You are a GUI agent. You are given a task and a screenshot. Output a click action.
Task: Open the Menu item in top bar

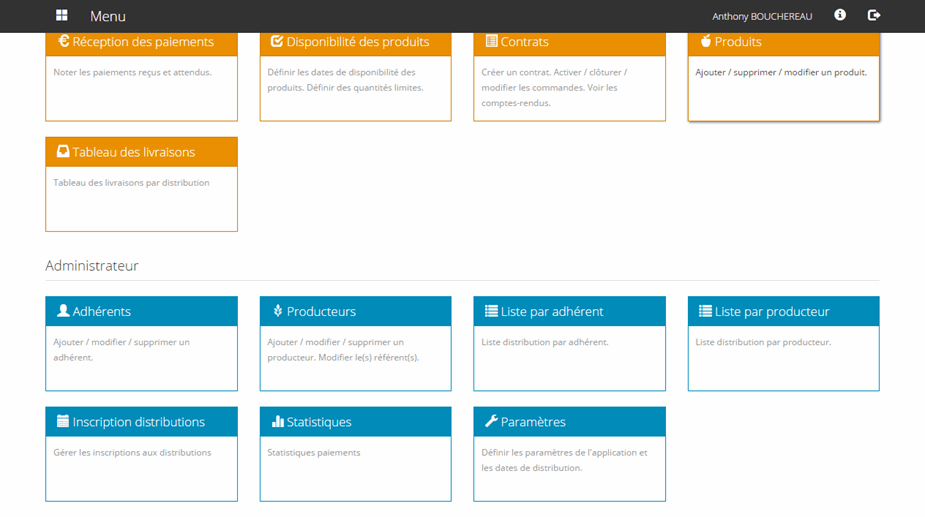(108, 16)
